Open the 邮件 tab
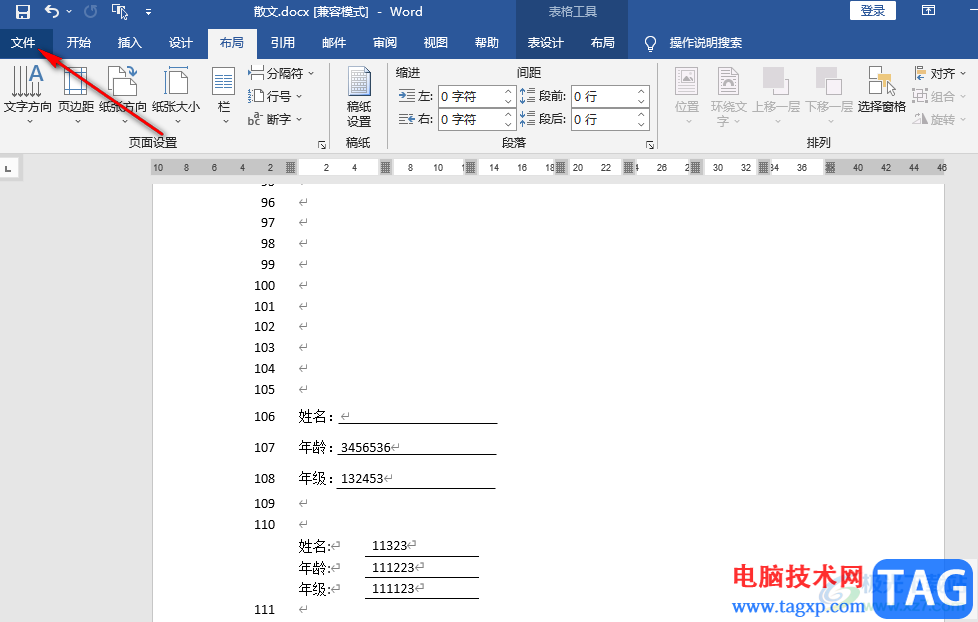This screenshot has width=978, height=622. [x=334, y=42]
